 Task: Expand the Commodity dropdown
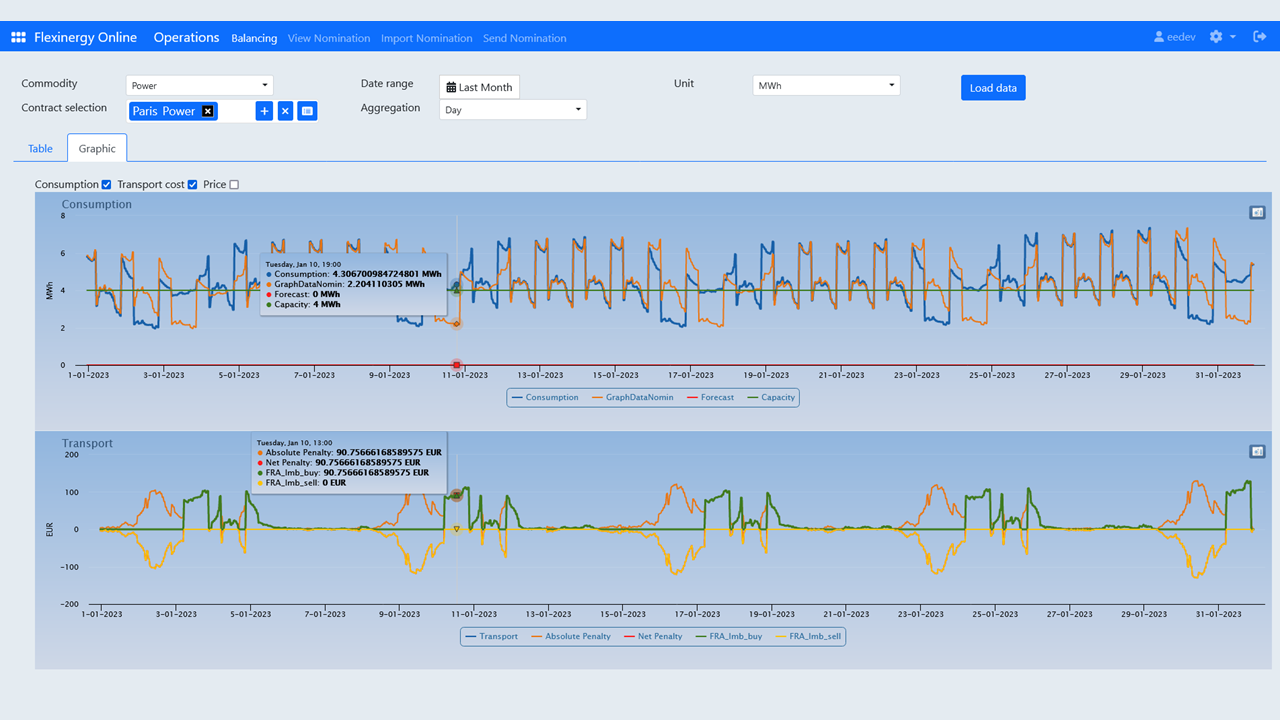pos(200,86)
